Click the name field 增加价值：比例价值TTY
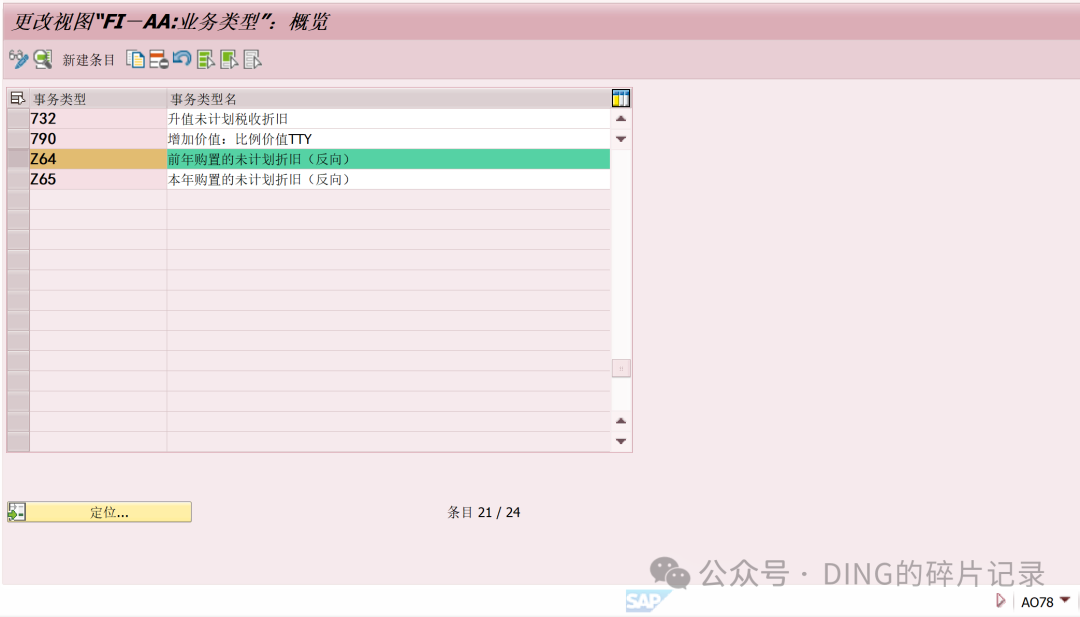The width and height of the screenshot is (1080, 617). point(388,138)
